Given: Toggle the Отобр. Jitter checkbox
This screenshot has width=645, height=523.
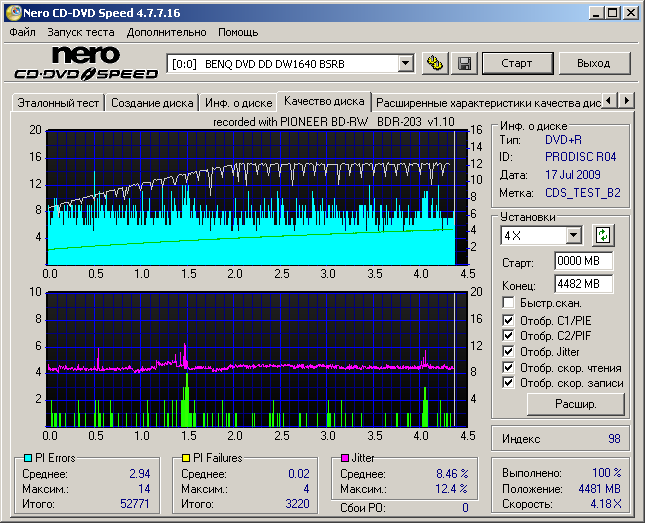Looking at the screenshot, I should [509, 351].
